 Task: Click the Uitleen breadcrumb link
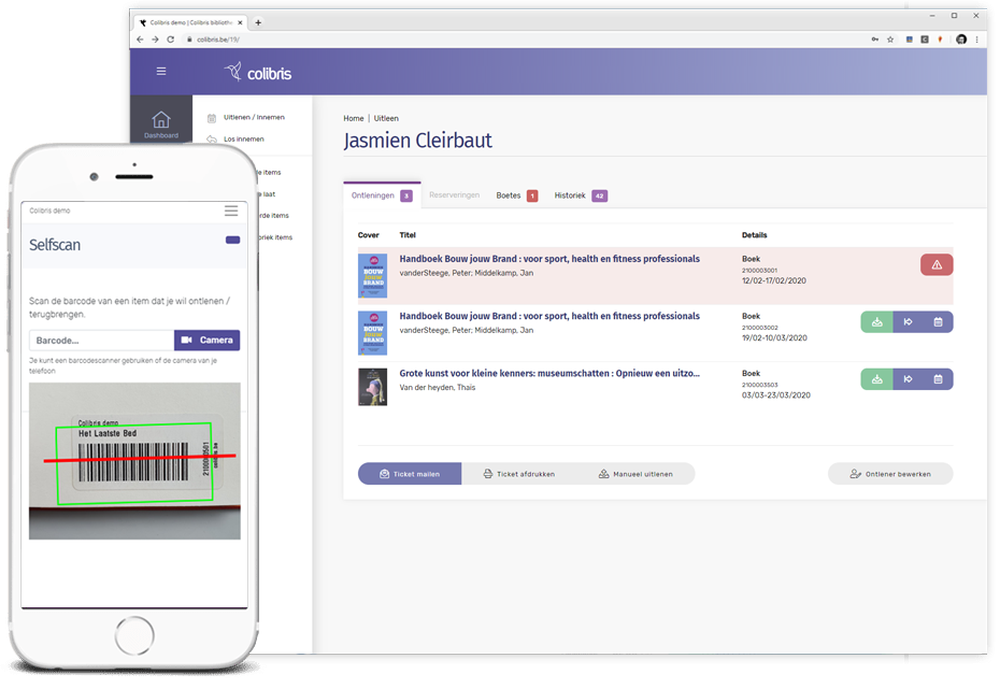click(x=386, y=119)
